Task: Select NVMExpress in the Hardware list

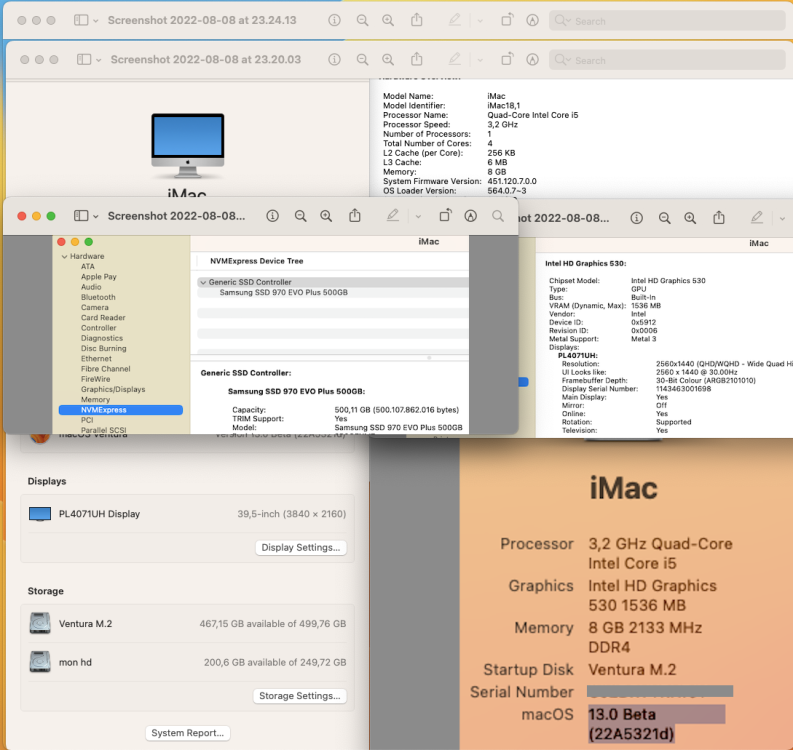Action: [120, 410]
